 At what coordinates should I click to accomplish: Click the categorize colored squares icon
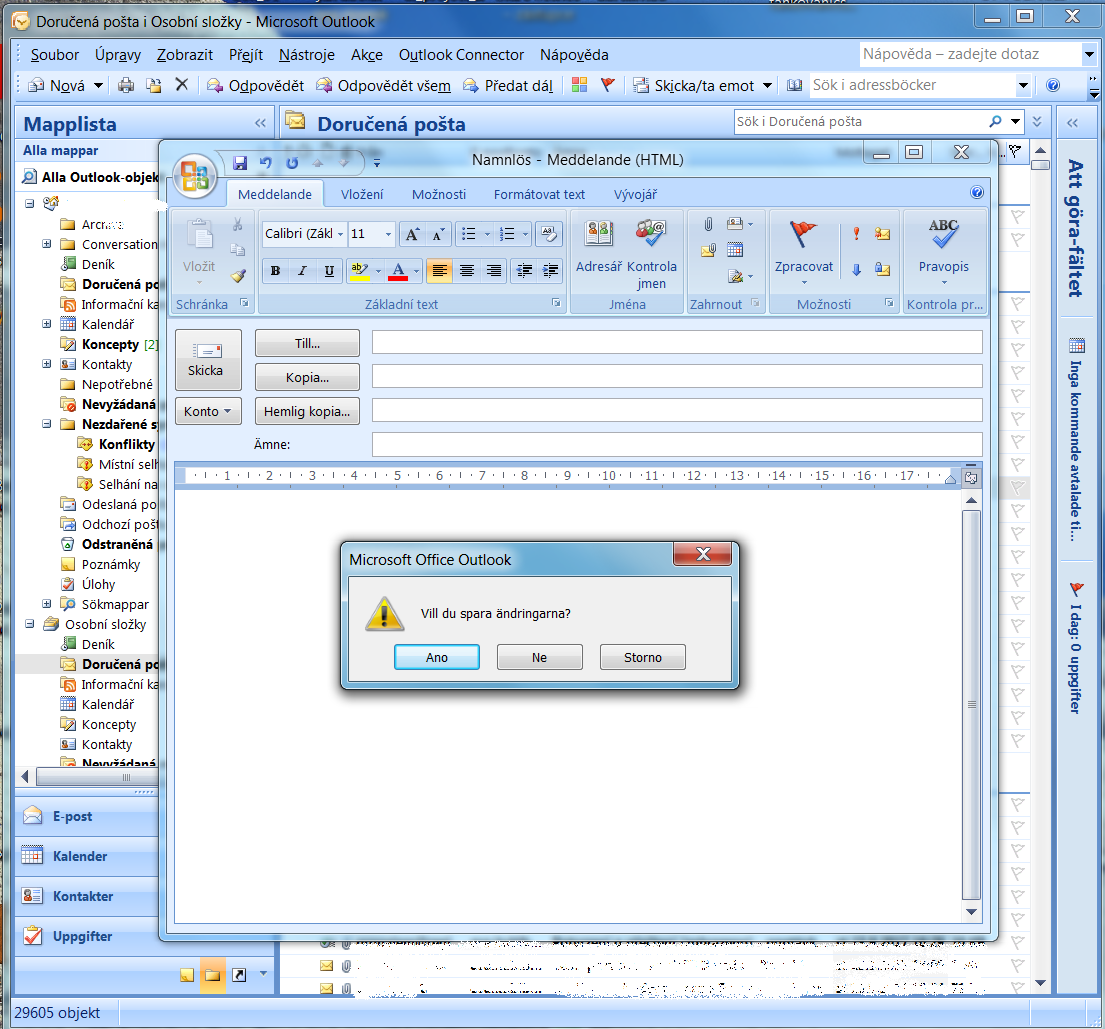pyautogui.click(x=579, y=85)
